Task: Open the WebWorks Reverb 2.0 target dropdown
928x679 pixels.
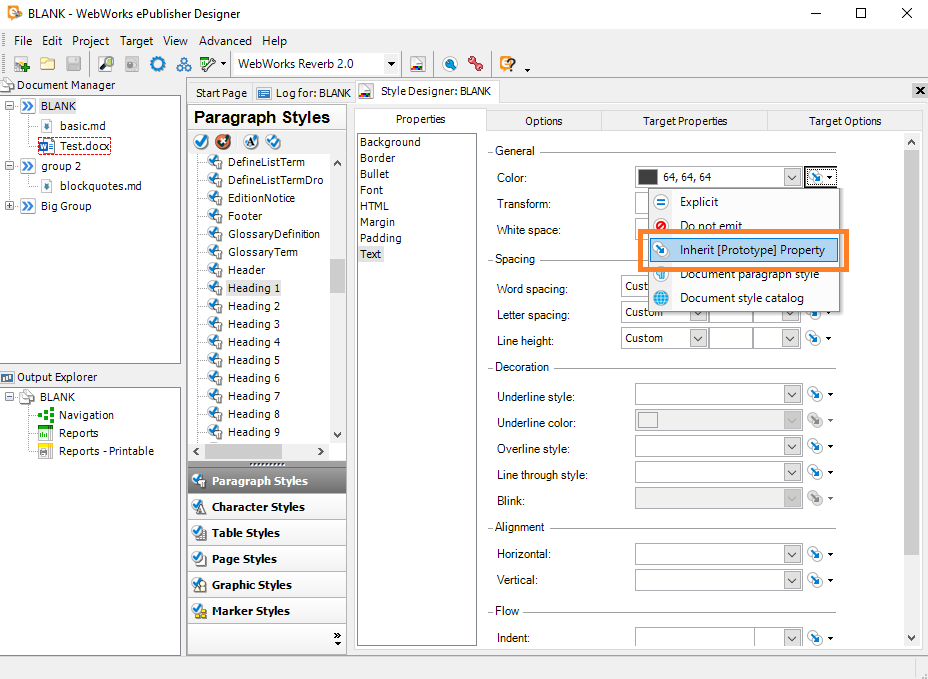Action: (x=391, y=64)
